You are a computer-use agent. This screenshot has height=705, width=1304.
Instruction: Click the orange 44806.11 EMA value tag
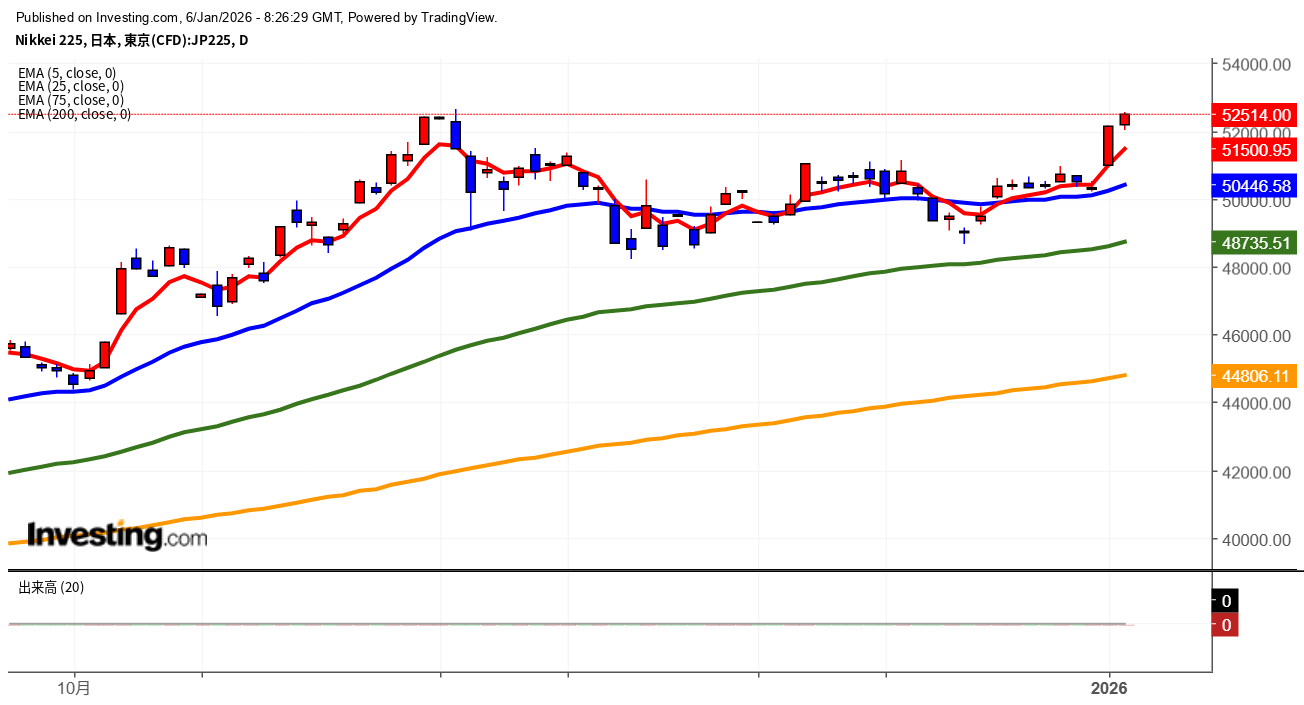click(1255, 376)
